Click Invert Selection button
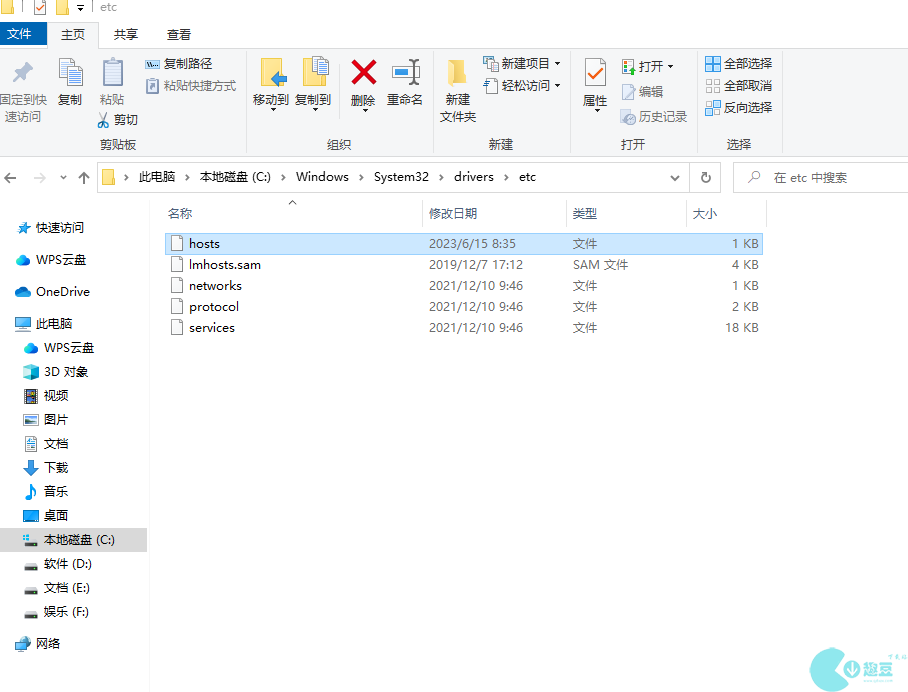Viewport: 908px width, 692px height. pos(739,108)
